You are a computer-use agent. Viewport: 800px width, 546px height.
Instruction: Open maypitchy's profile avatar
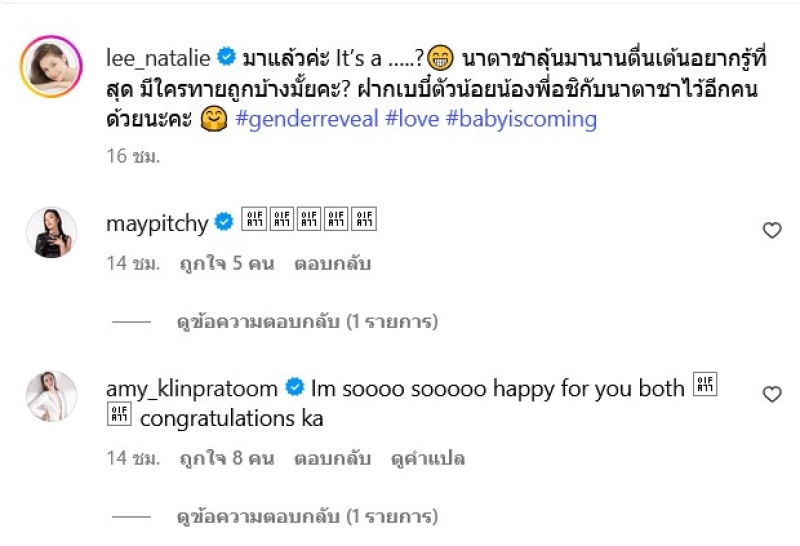51,232
